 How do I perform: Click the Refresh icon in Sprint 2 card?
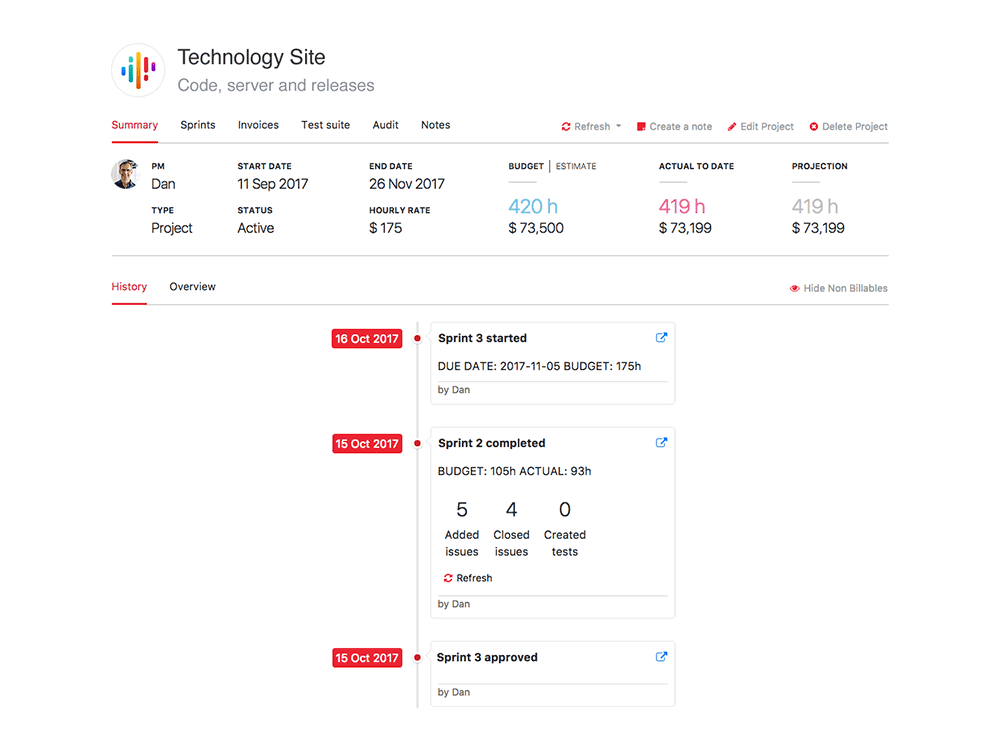[448, 578]
